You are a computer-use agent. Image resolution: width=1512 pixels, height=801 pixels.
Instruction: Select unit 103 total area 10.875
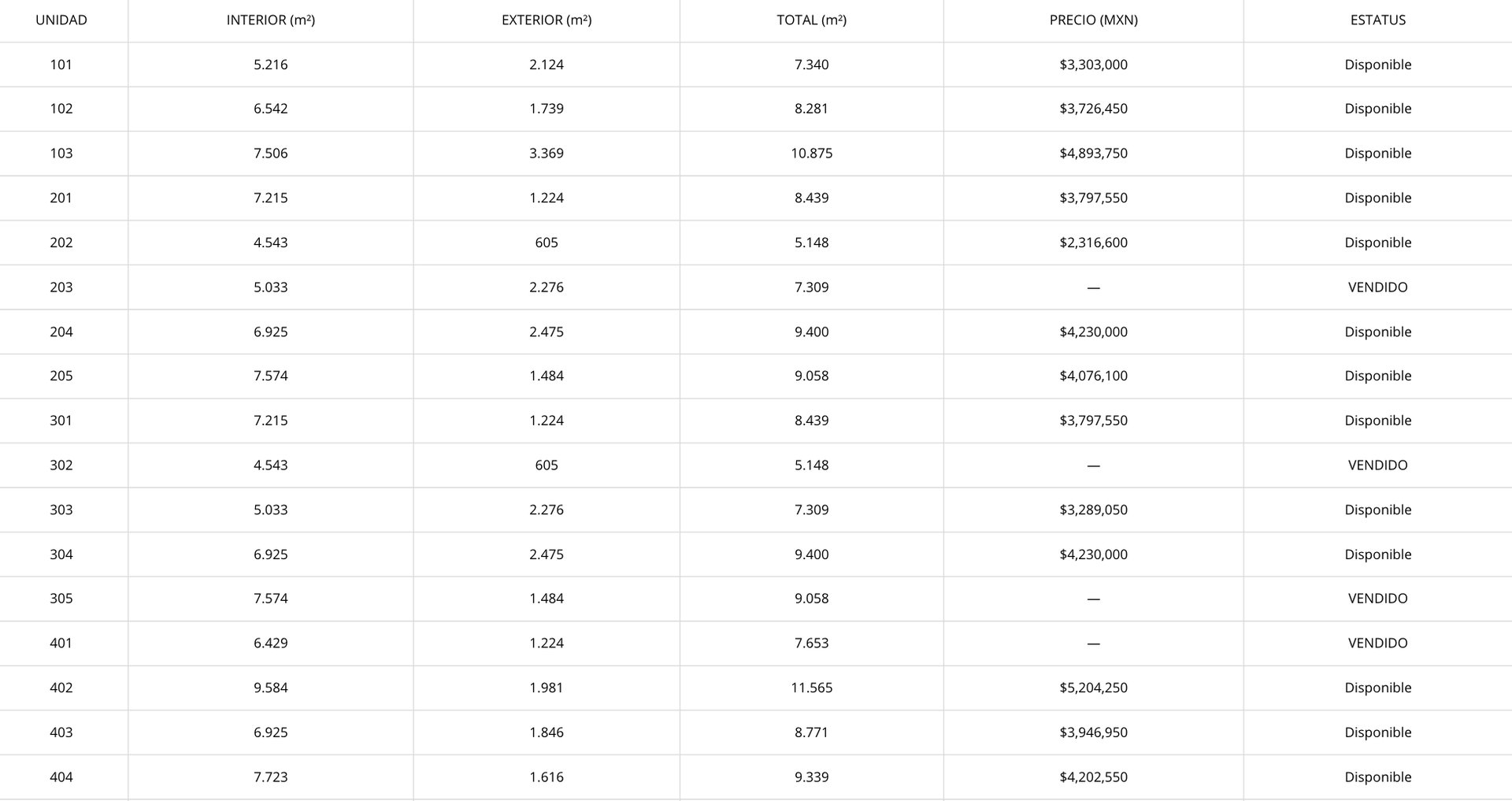tap(811, 154)
